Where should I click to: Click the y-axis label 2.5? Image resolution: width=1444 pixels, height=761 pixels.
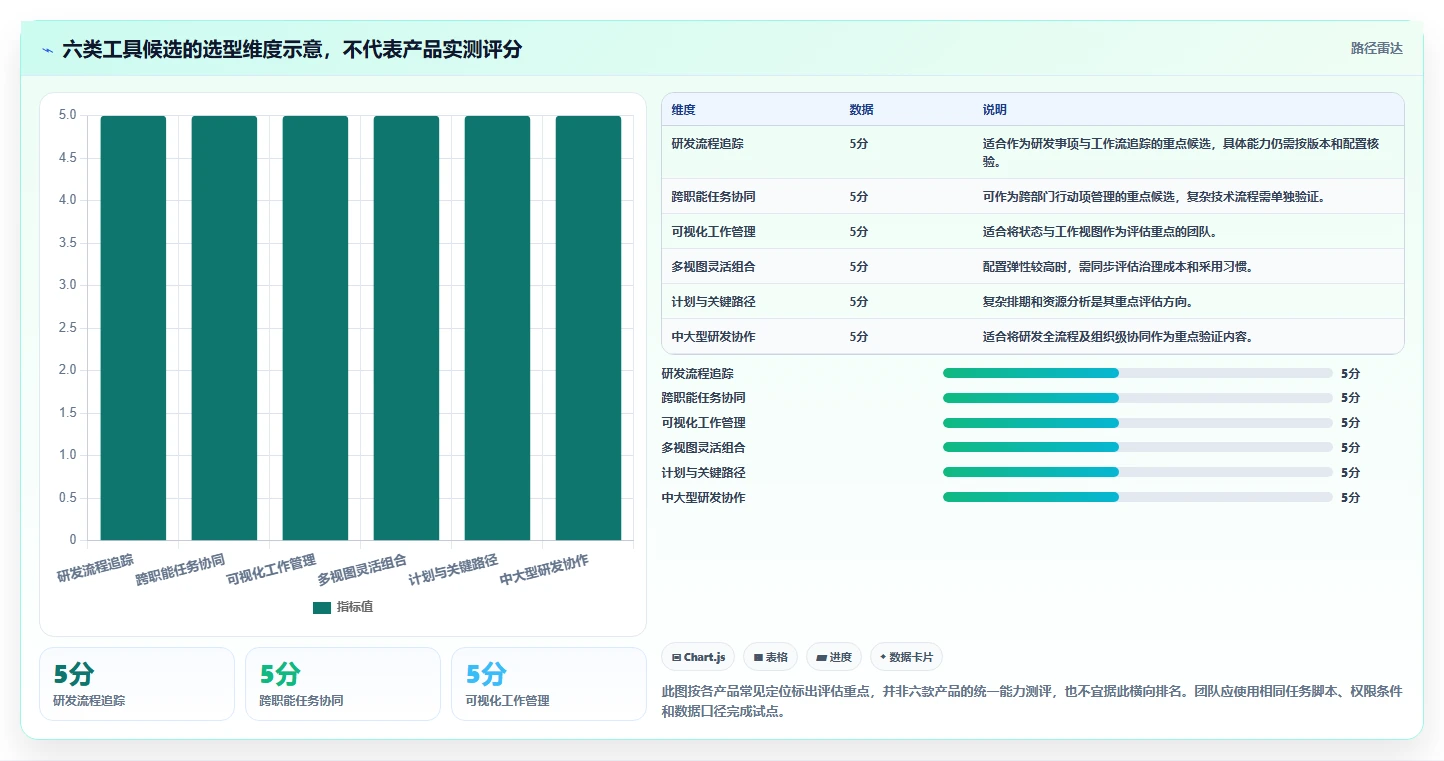[x=67, y=328]
